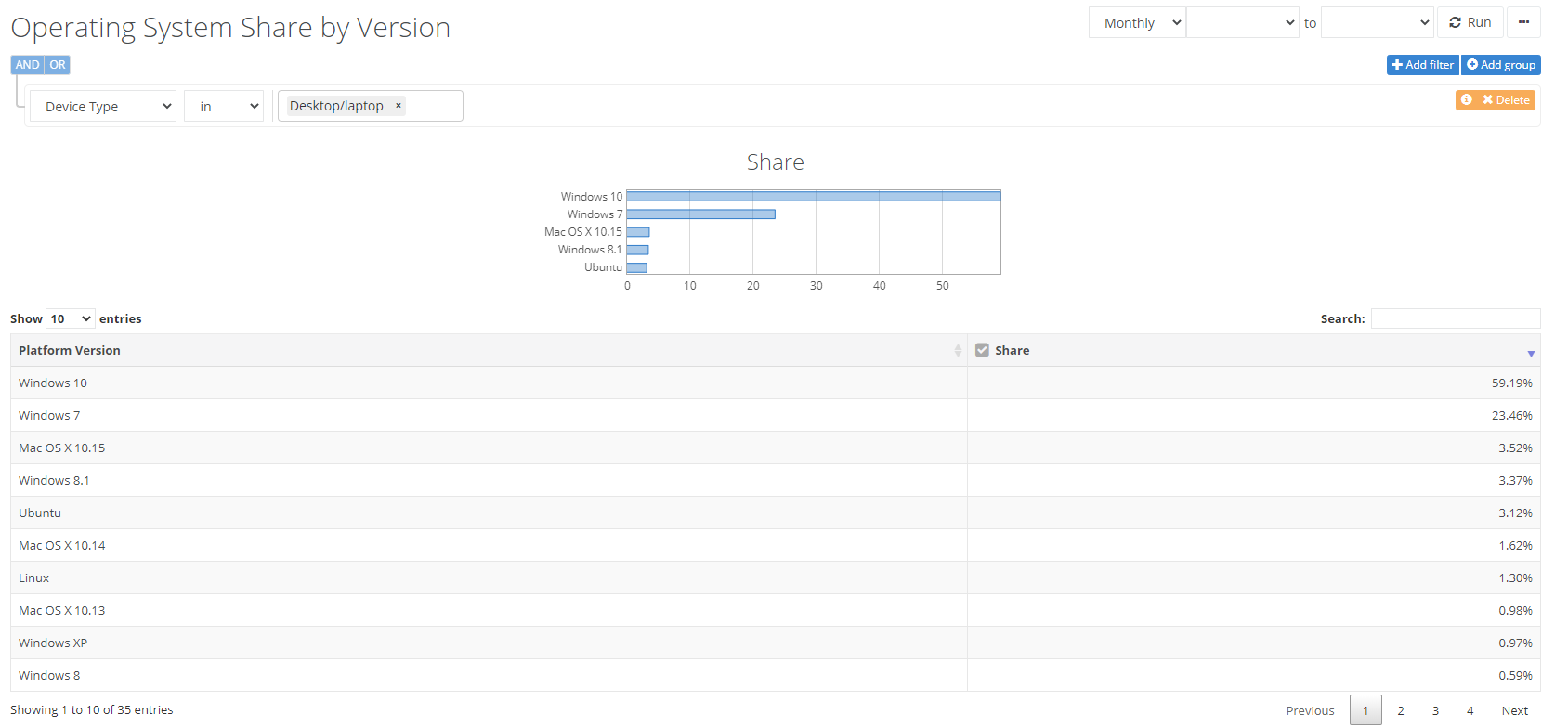Select the Windows 7 table row name

[x=49, y=415]
